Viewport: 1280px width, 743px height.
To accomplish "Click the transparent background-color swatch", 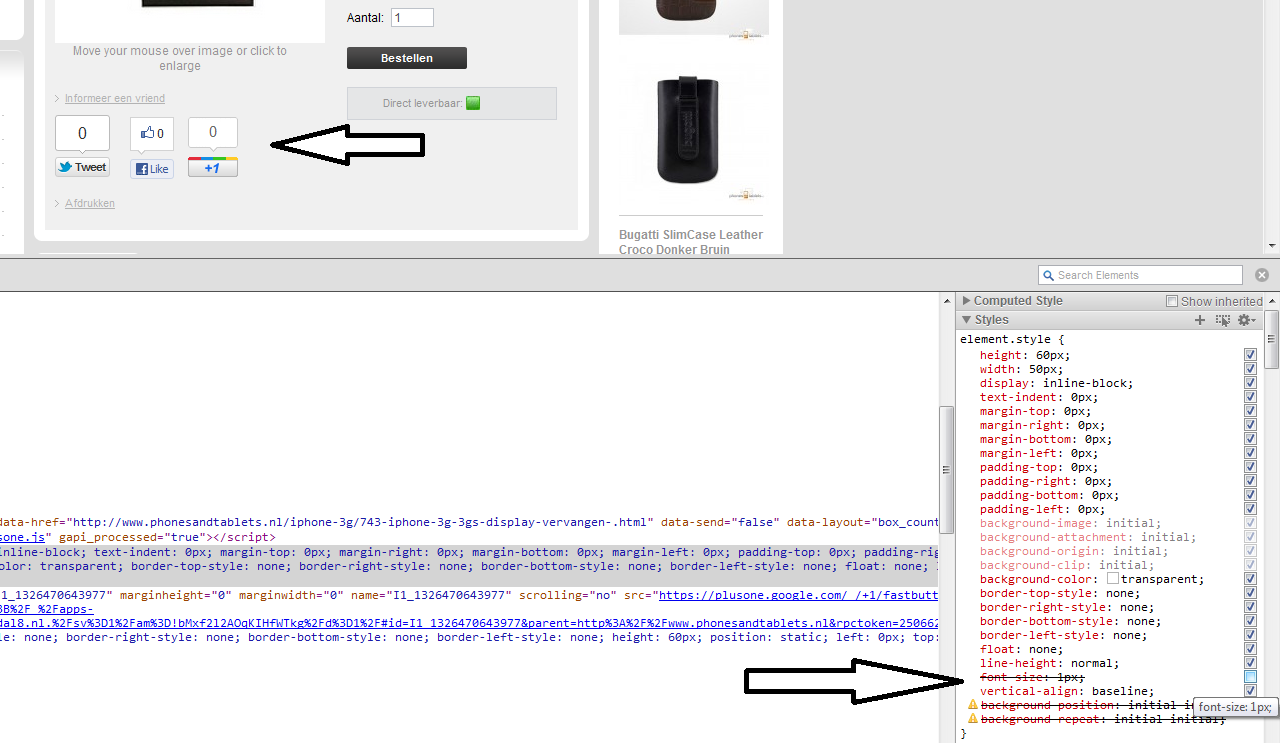I will 1112,579.
